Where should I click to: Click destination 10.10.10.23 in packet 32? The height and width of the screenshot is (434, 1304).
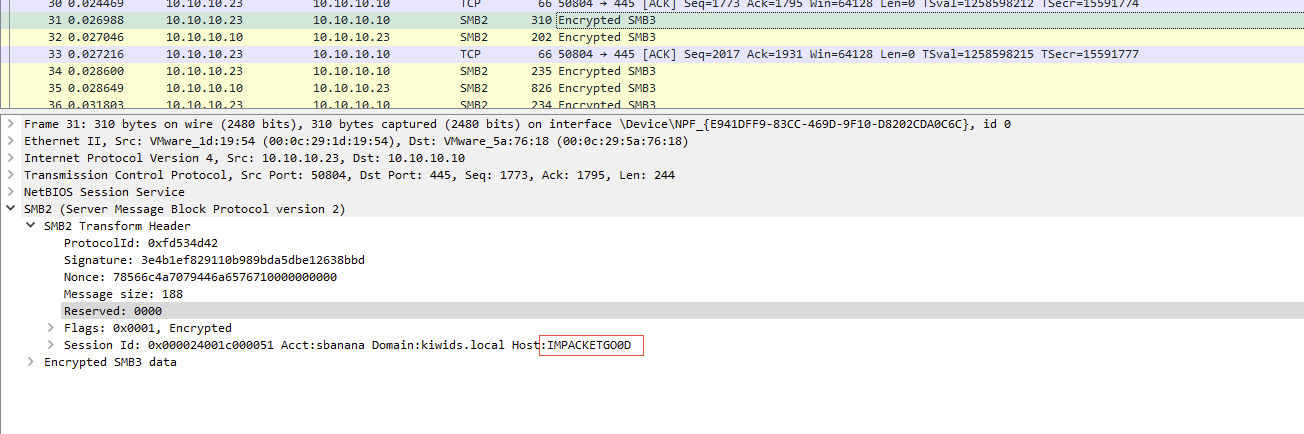pyautogui.click(x=351, y=37)
